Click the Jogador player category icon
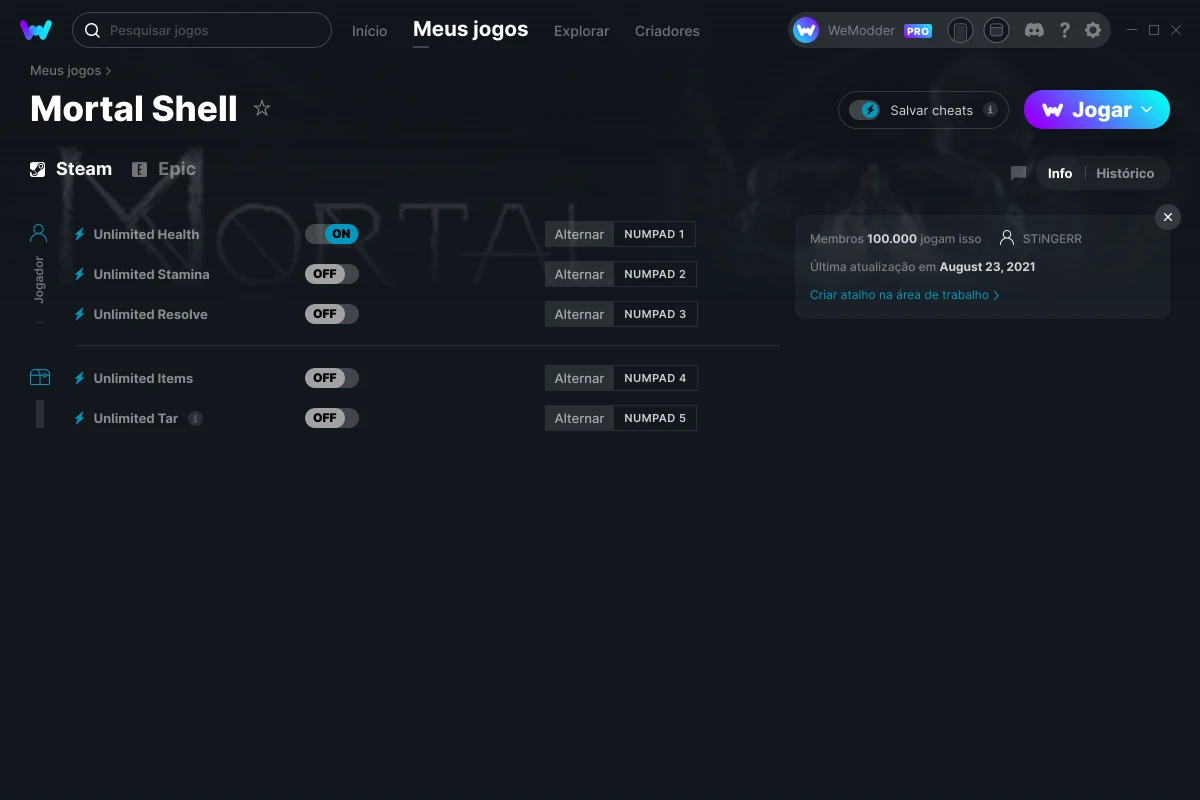Screen dimensions: 1200x800 [x=39, y=234]
